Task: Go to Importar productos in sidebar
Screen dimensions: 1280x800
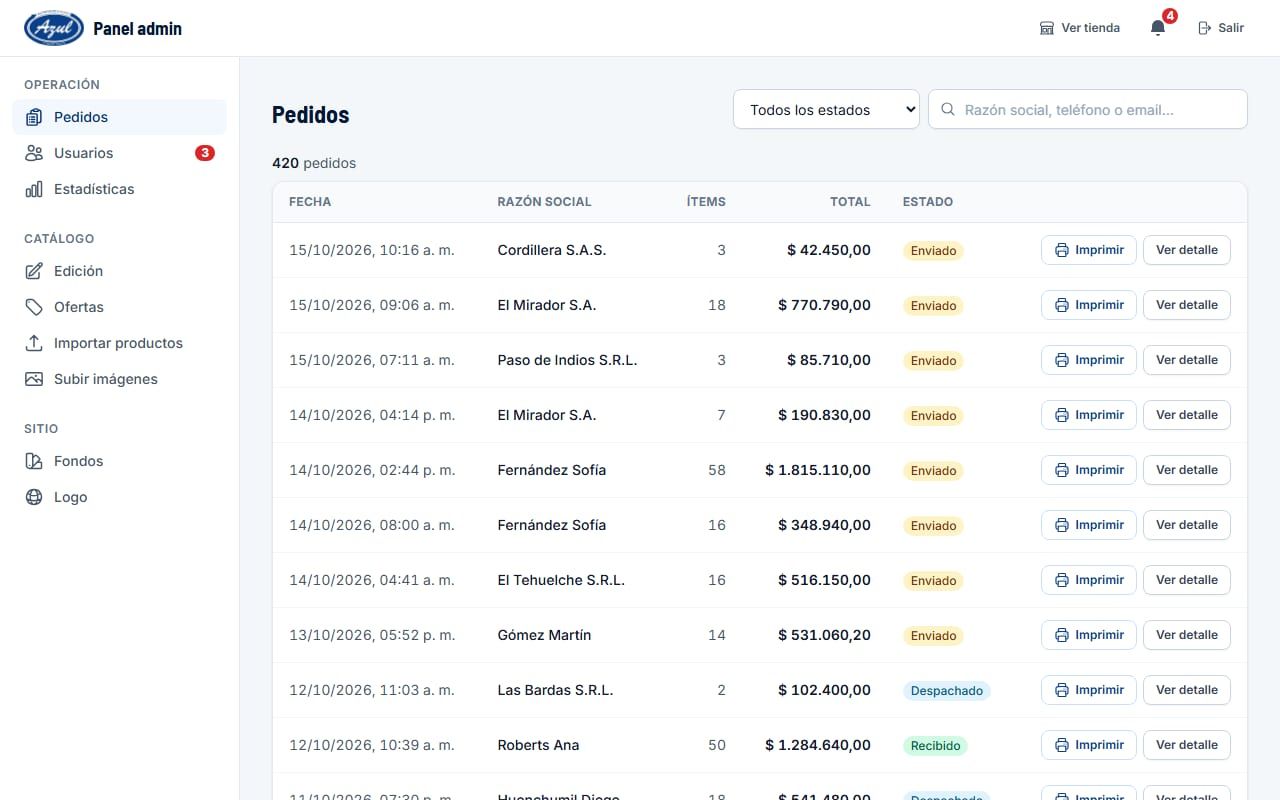Action: click(x=120, y=343)
